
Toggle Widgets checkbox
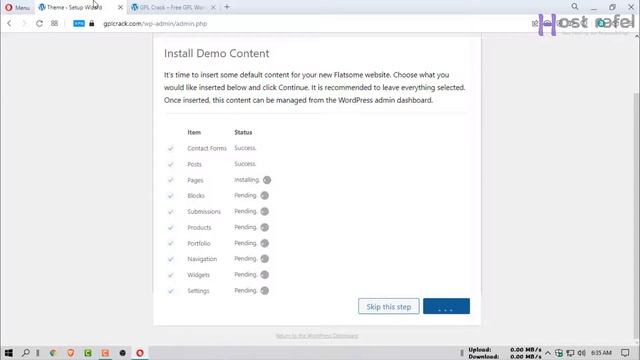[171, 275]
